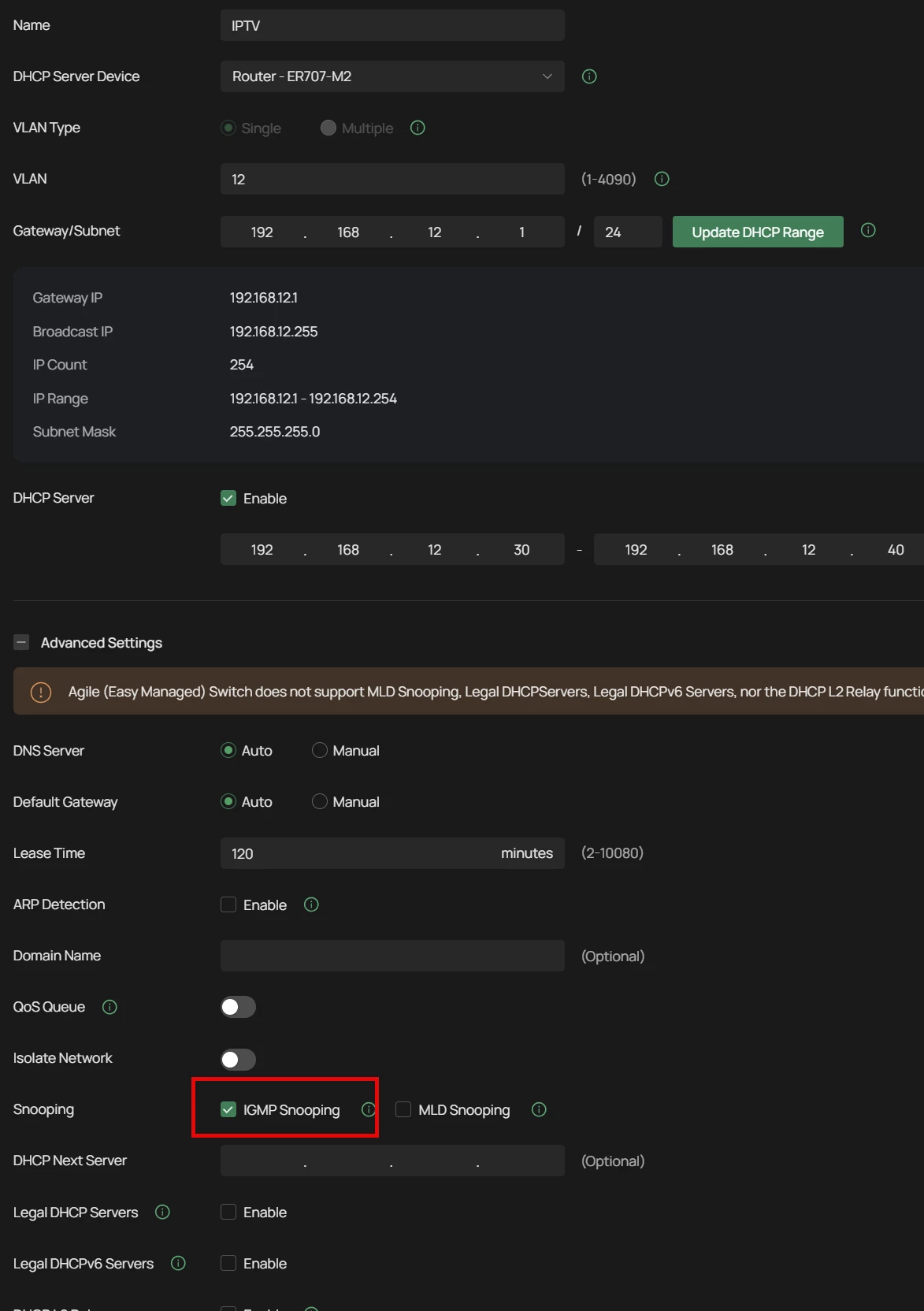
Task: Click the VLAN Type info icon
Action: click(417, 128)
